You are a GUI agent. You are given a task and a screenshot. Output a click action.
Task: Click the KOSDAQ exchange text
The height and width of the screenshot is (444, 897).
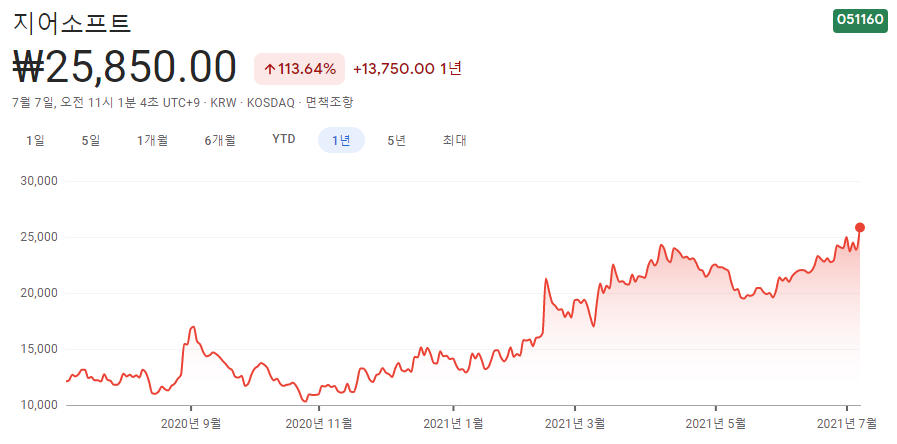270,103
